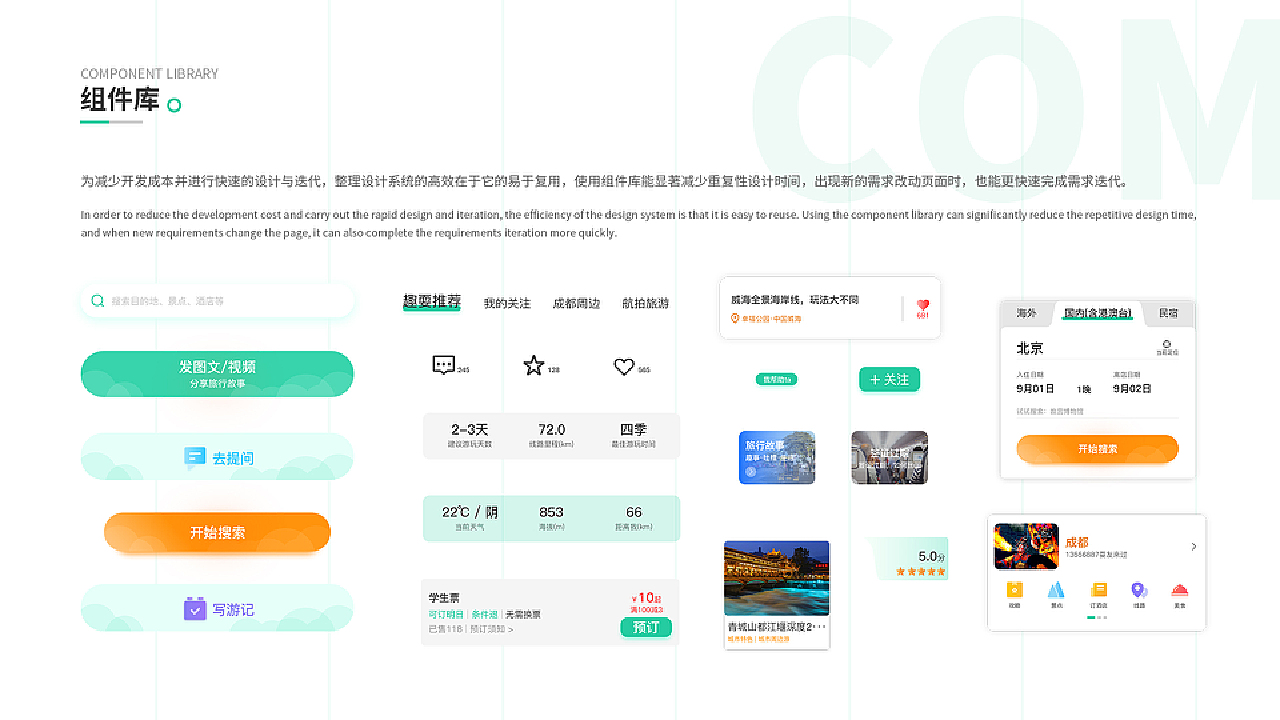Click the red food dish icon under 成都
1280x720 pixels.
click(1180, 590)
